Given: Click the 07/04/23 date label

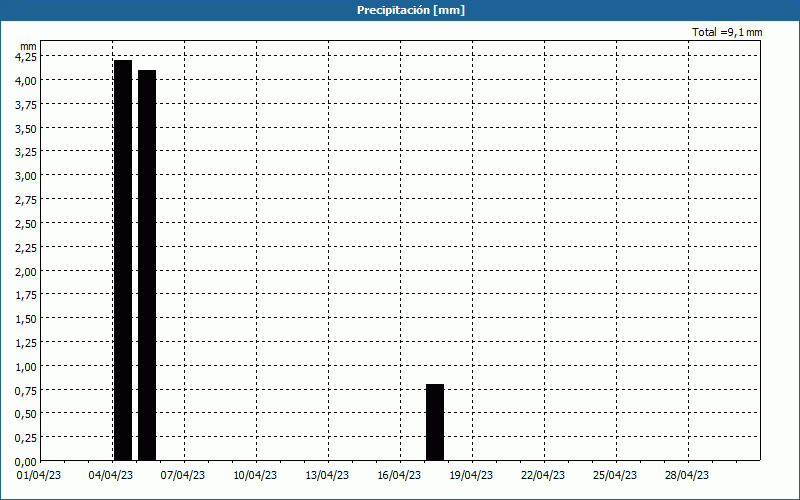Looking at the screenshot, I should click(183, 475).
